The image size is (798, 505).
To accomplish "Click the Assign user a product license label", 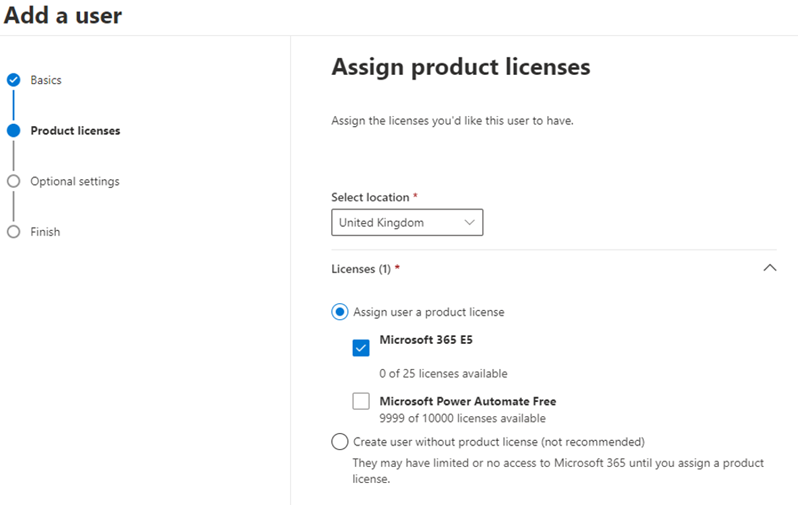I will [429, 312].
